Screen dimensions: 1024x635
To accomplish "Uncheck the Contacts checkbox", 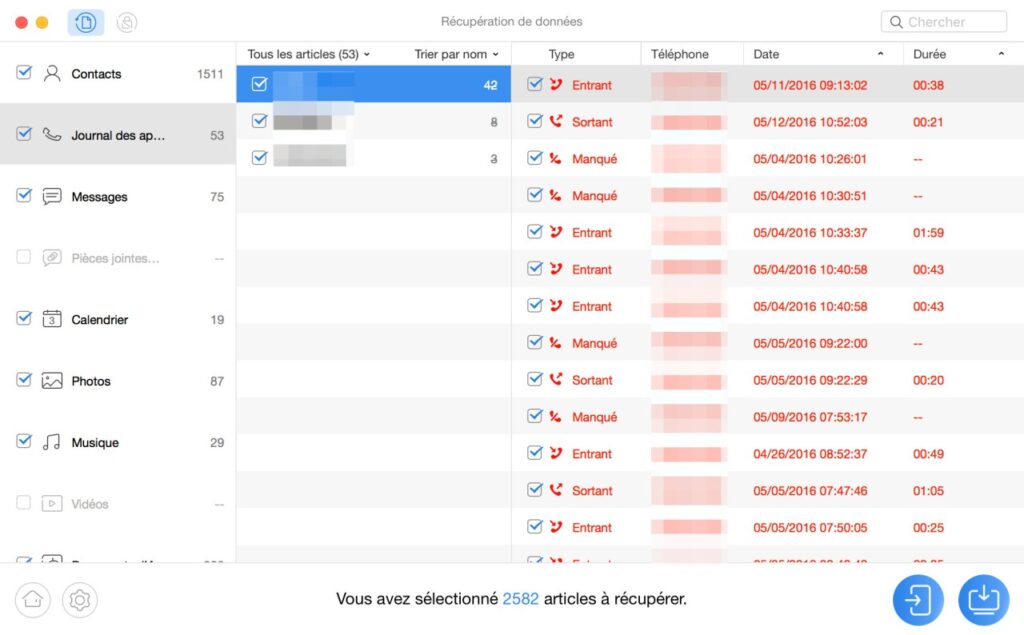I will (x=24, y=73).
